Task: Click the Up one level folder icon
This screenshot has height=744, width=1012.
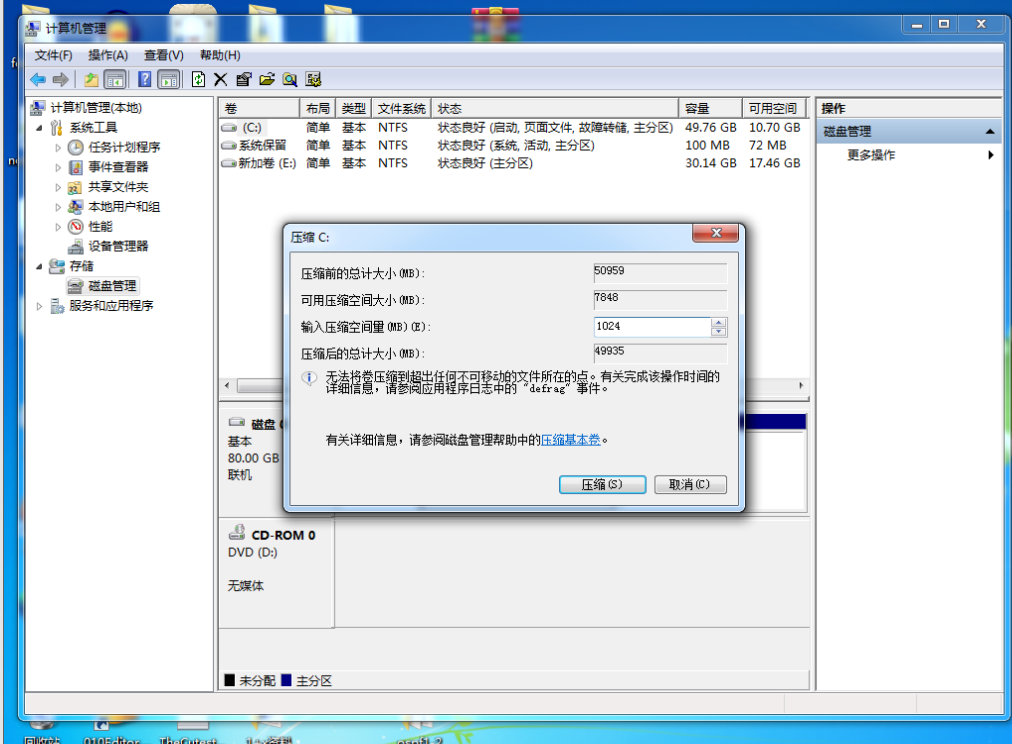Action: [92, 80]
